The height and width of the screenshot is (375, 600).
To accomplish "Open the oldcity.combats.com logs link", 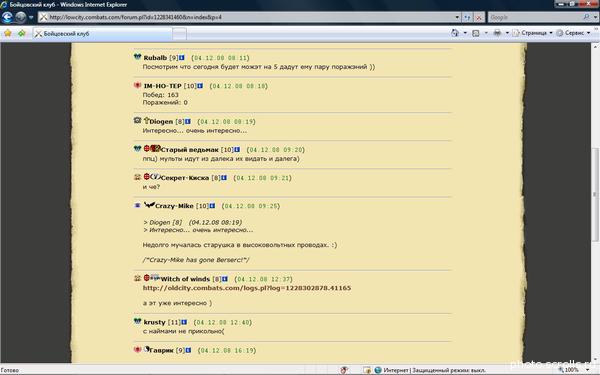I will click(x=246, y=288).
